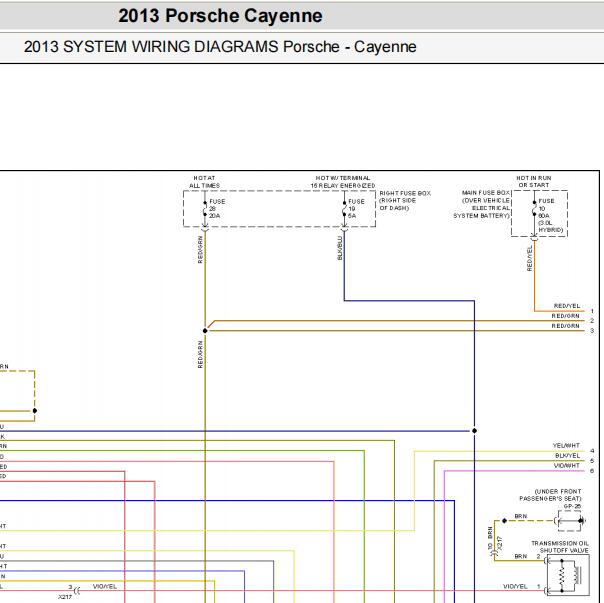Image resolution: width=604 pixels, height=603 pixels.
Task: Click the "MAIN FUSE BOX" description text
Action: pyautogui.click(x=482, y=204)
